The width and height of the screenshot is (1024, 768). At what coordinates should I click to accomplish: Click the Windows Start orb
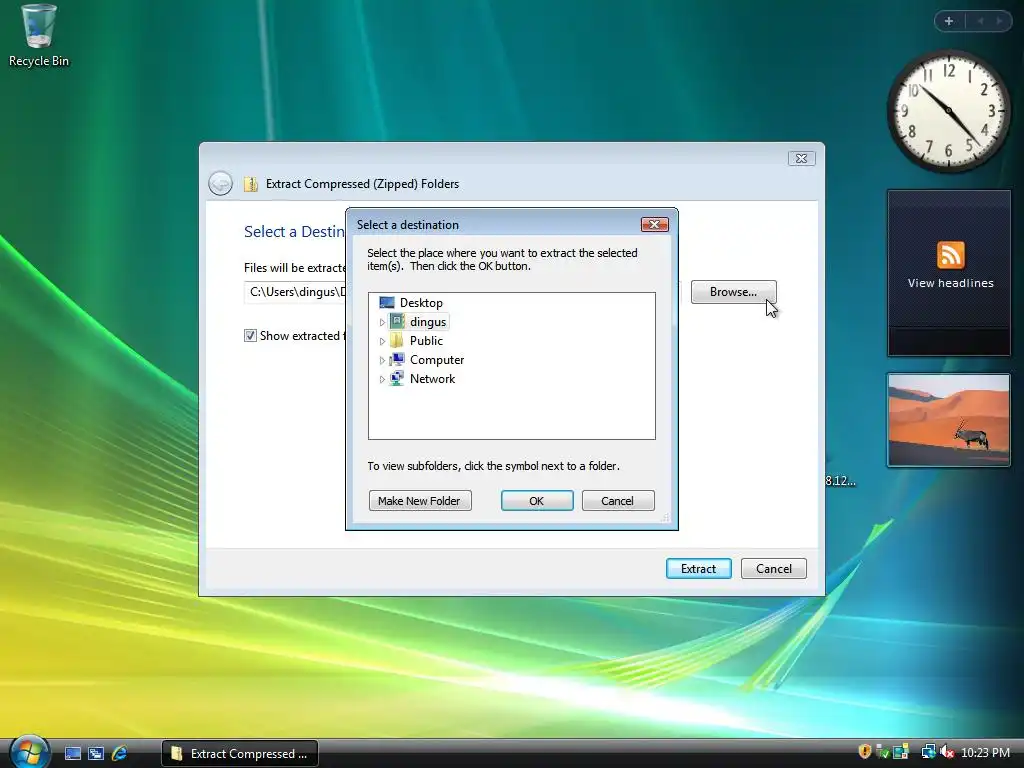click(29, 752)
